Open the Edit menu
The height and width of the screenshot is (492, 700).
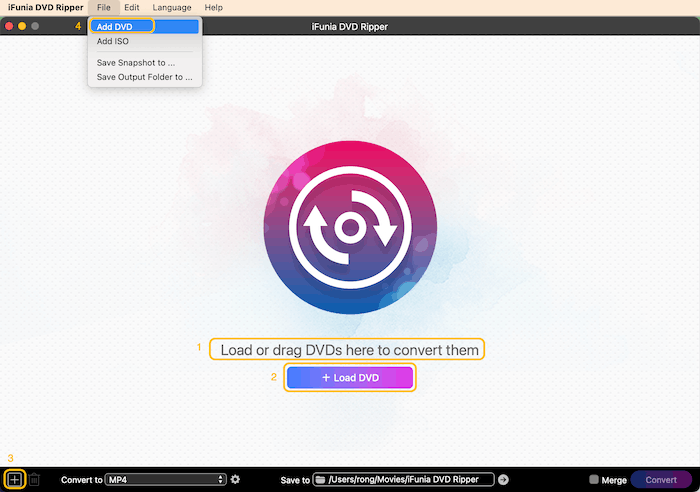click(131, 7)
